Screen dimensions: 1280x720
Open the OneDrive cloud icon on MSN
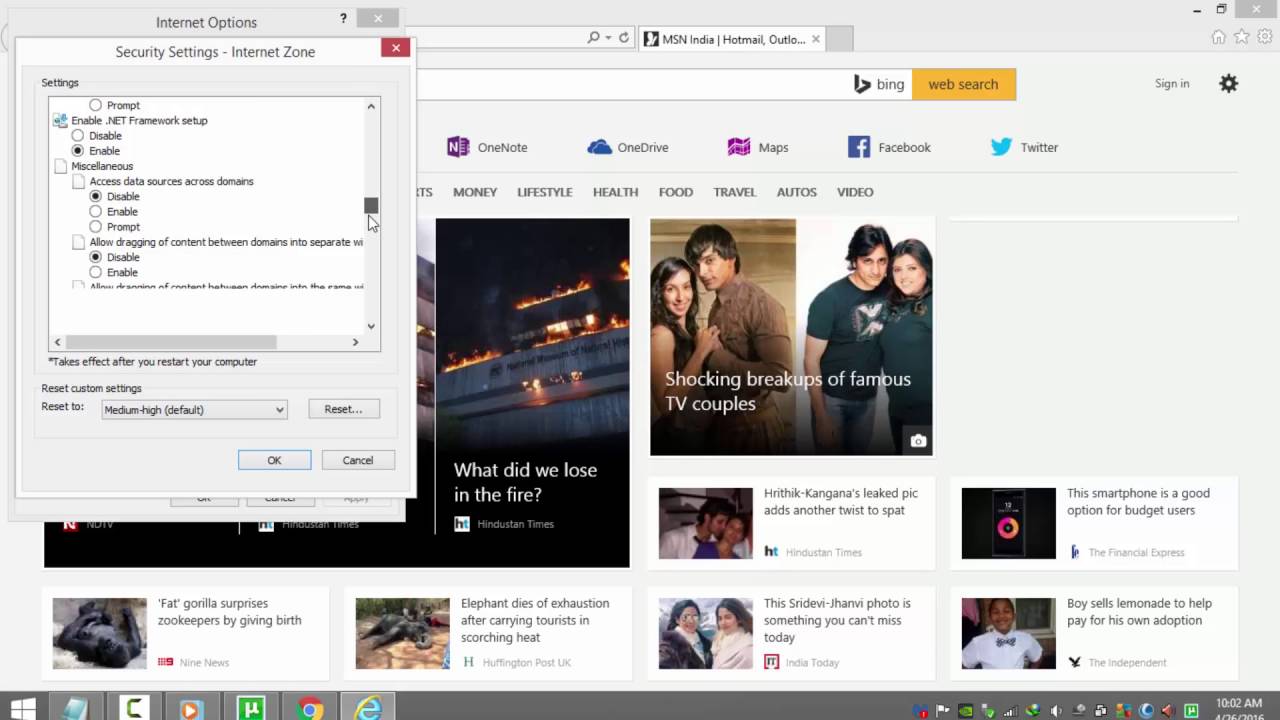(x=600, y=147)
